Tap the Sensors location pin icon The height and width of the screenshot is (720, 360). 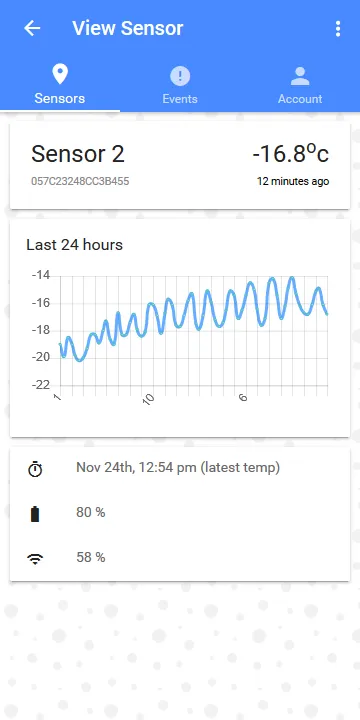(x=60, y=74)
